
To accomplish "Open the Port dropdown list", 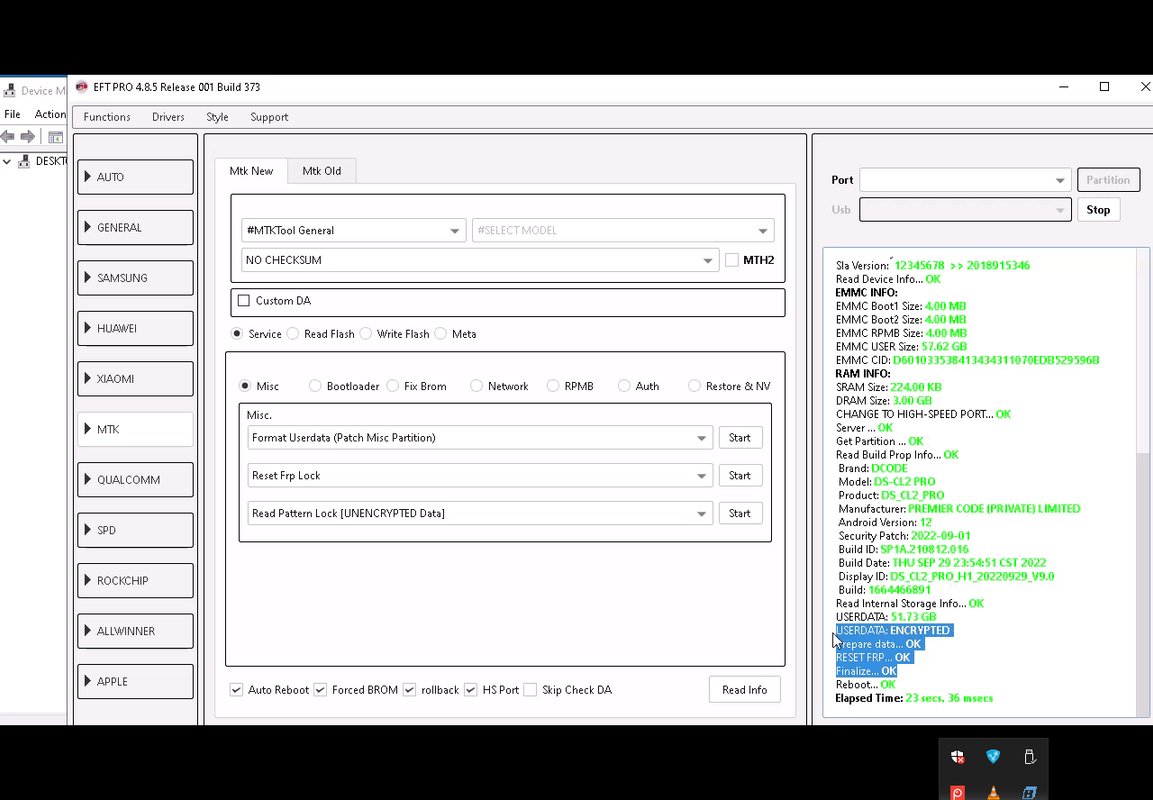I will coord(965,180).
